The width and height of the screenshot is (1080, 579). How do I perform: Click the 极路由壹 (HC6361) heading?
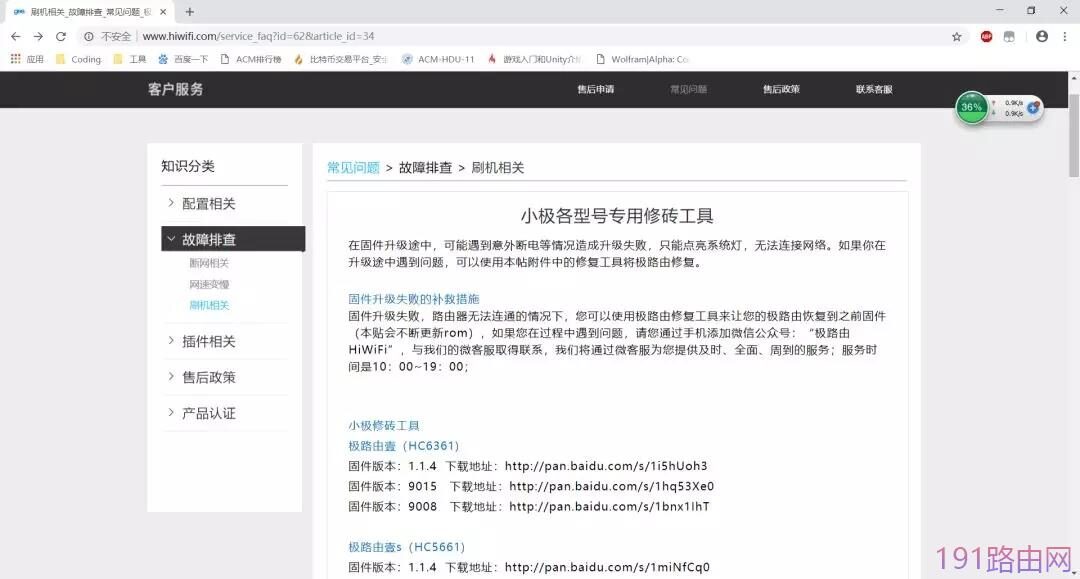pyautogui.click(x=404, y=445)
